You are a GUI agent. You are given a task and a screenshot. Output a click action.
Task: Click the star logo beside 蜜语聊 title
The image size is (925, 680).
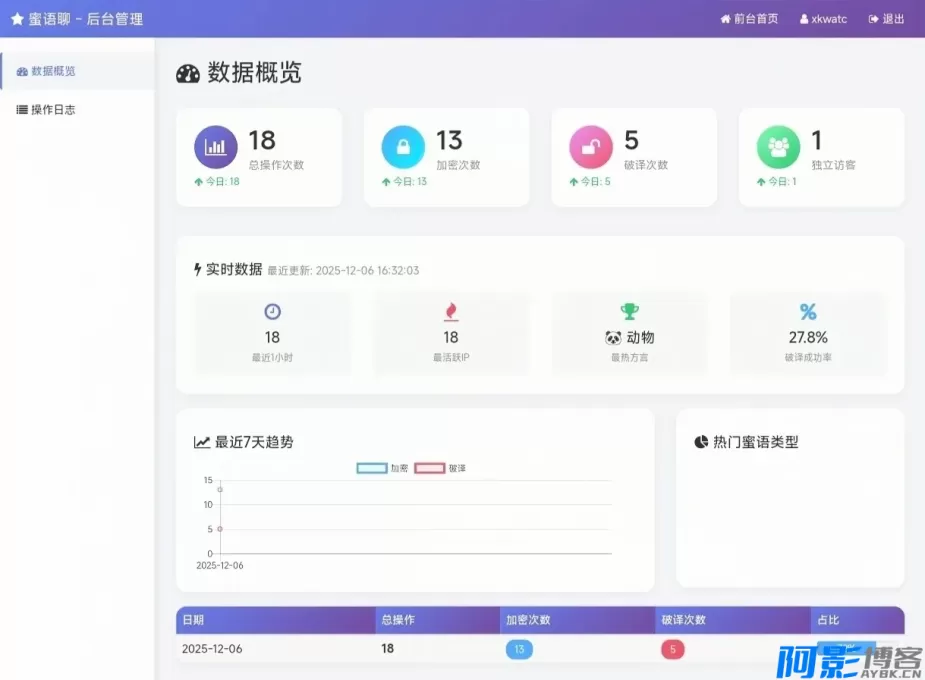click(18, 17)
